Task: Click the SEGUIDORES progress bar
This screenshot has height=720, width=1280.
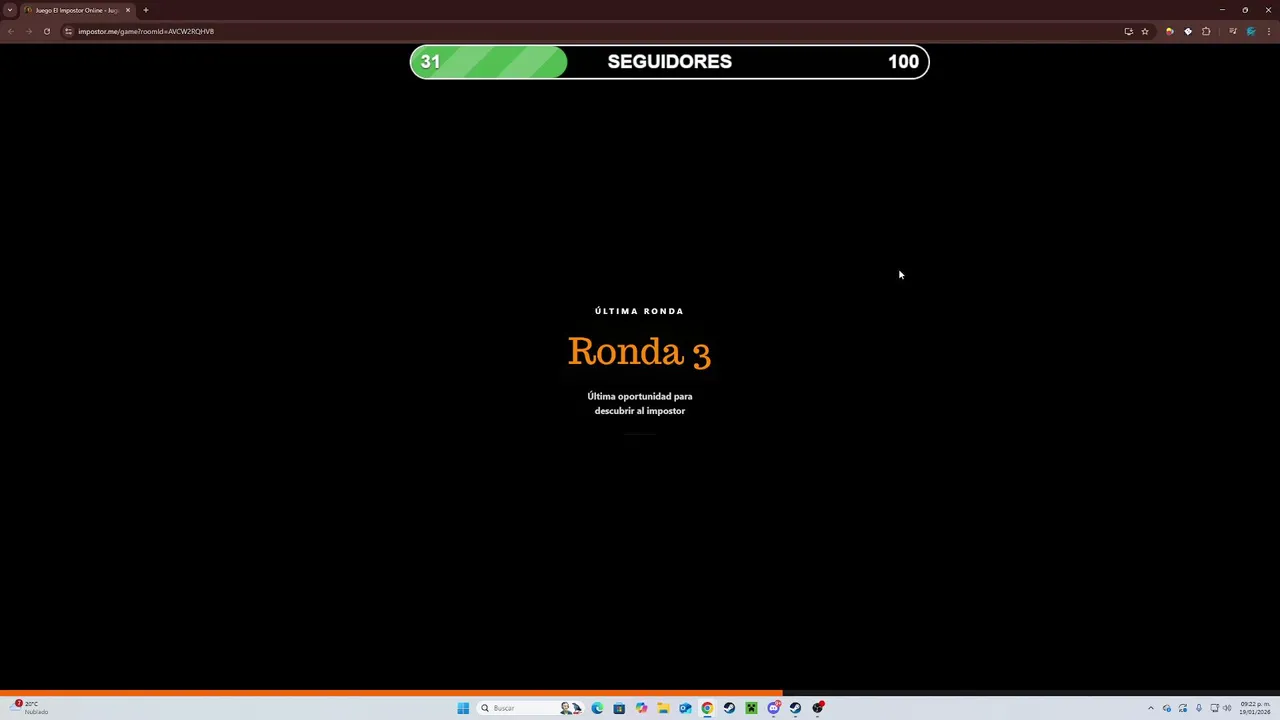Action: (669, 62)
